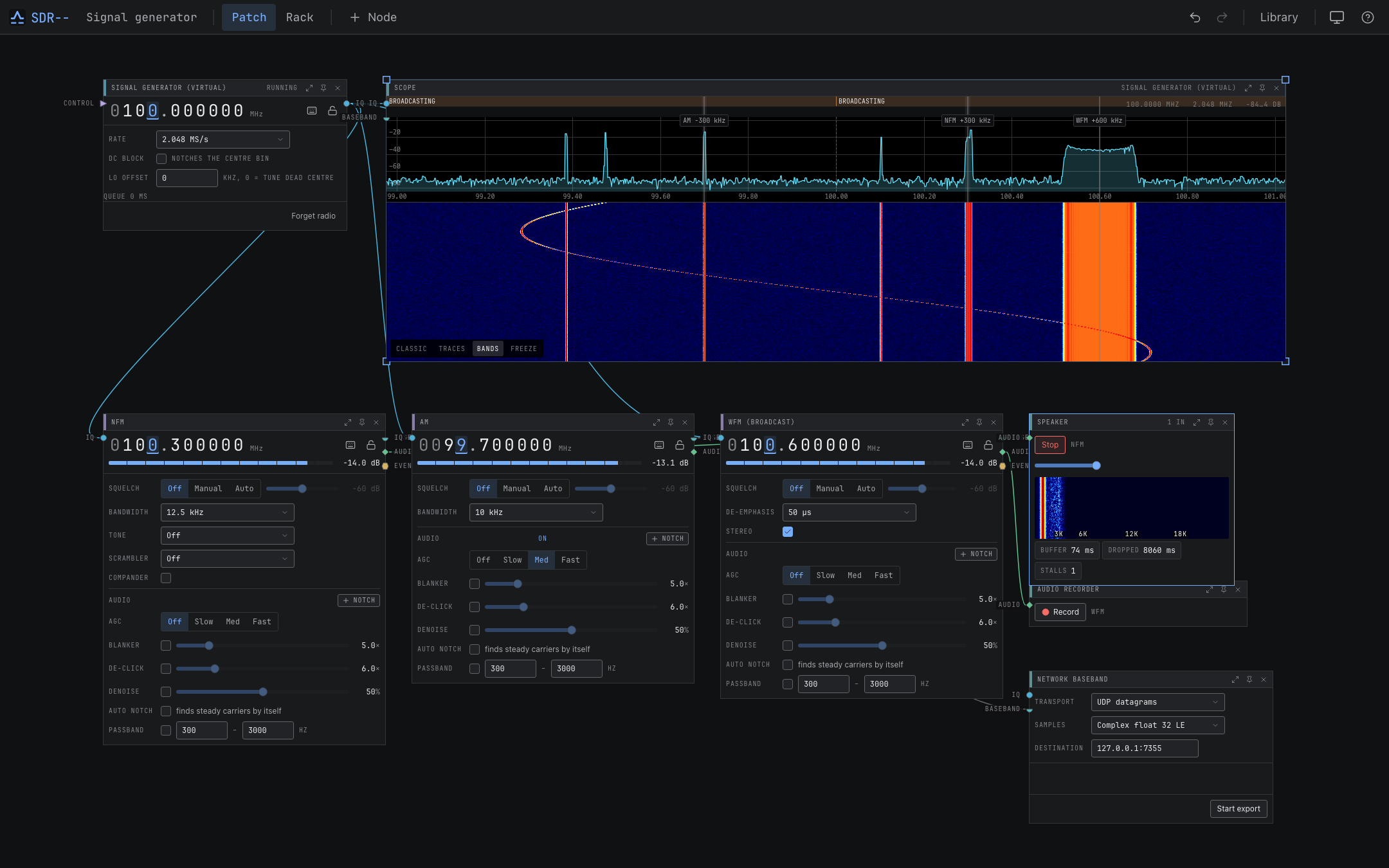1389x868 pixels.
Task: Click the redo arrow icon
Action: (x=1222, y=17)
